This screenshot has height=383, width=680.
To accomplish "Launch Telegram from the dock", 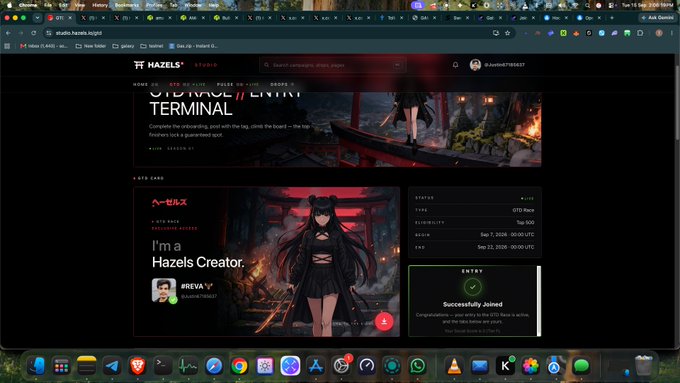I will (x=112, y=366).
